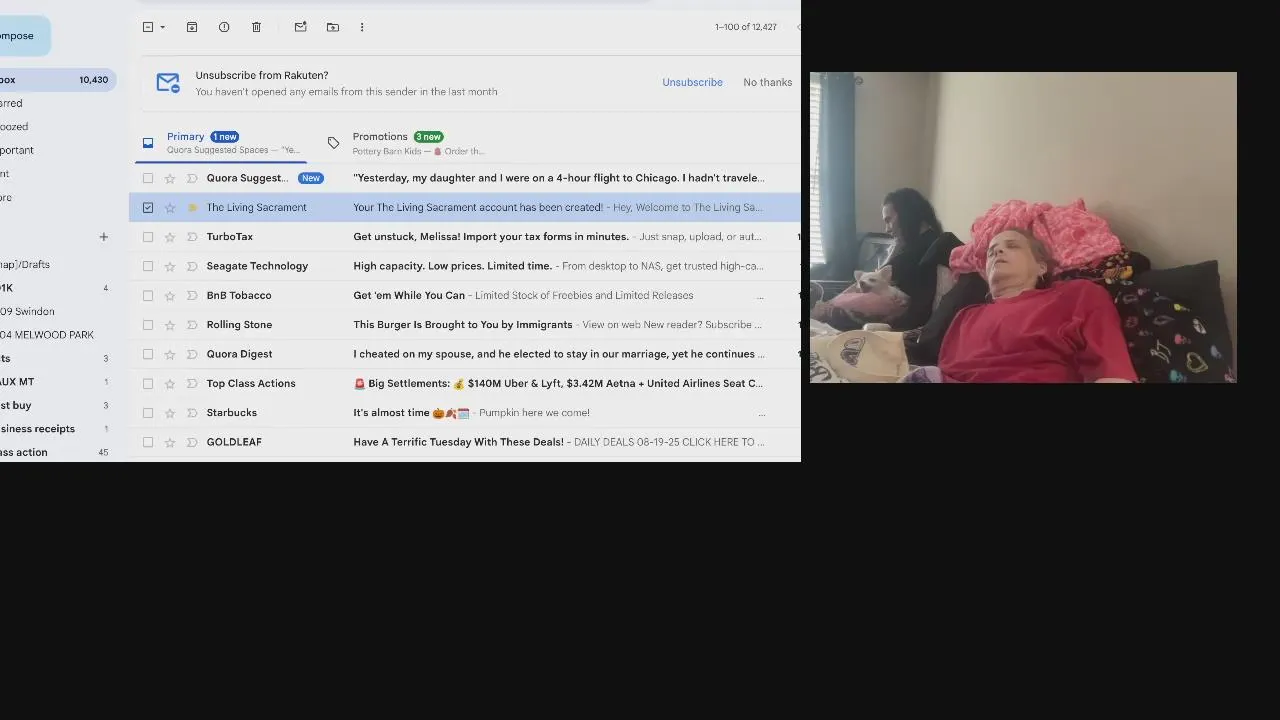Mark selected email as unread
Screen dimensions: 1280x720
[300, 27]
